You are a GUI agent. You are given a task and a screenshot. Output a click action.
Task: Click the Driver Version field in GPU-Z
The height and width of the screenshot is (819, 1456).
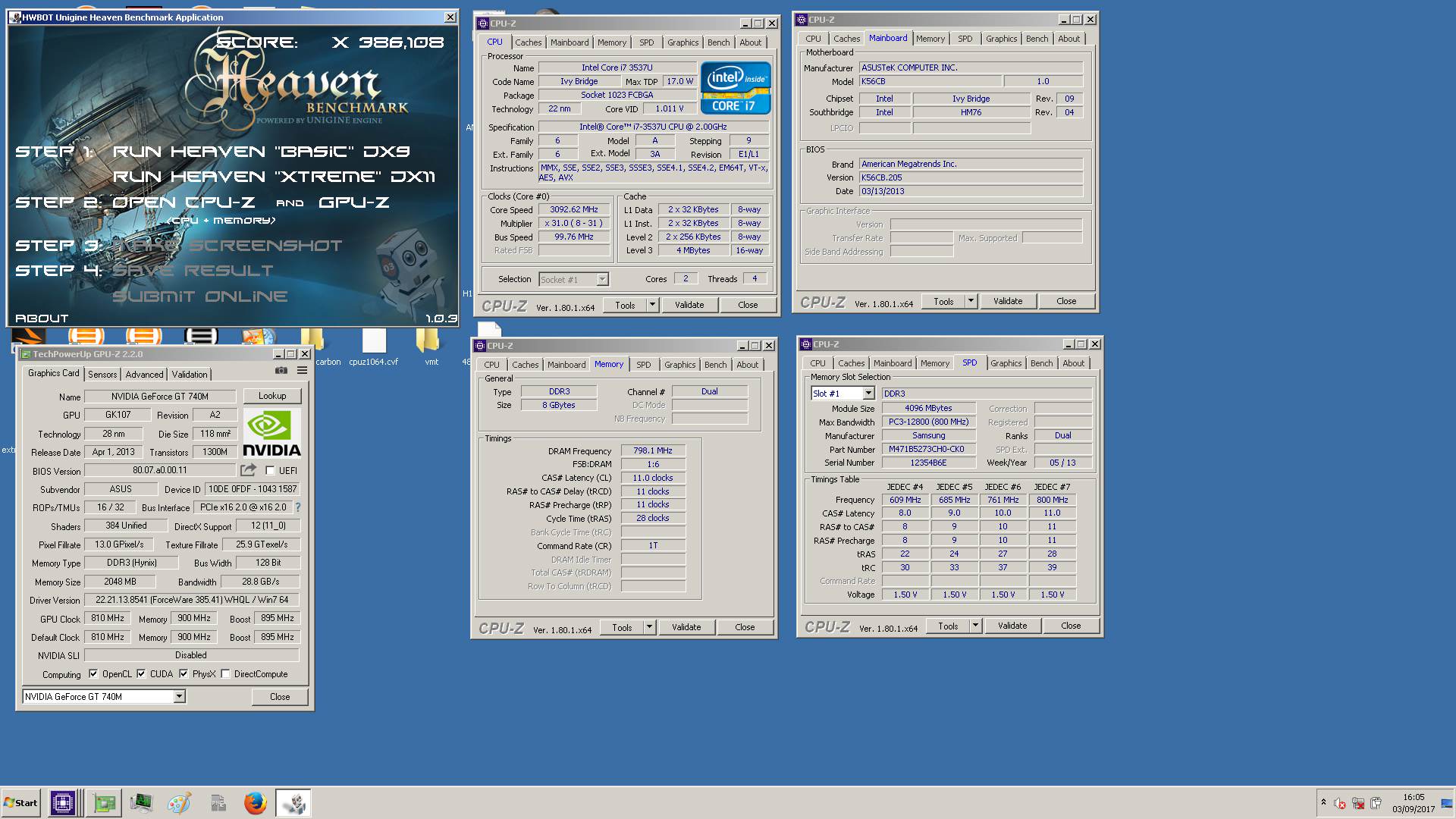point(192,600)
